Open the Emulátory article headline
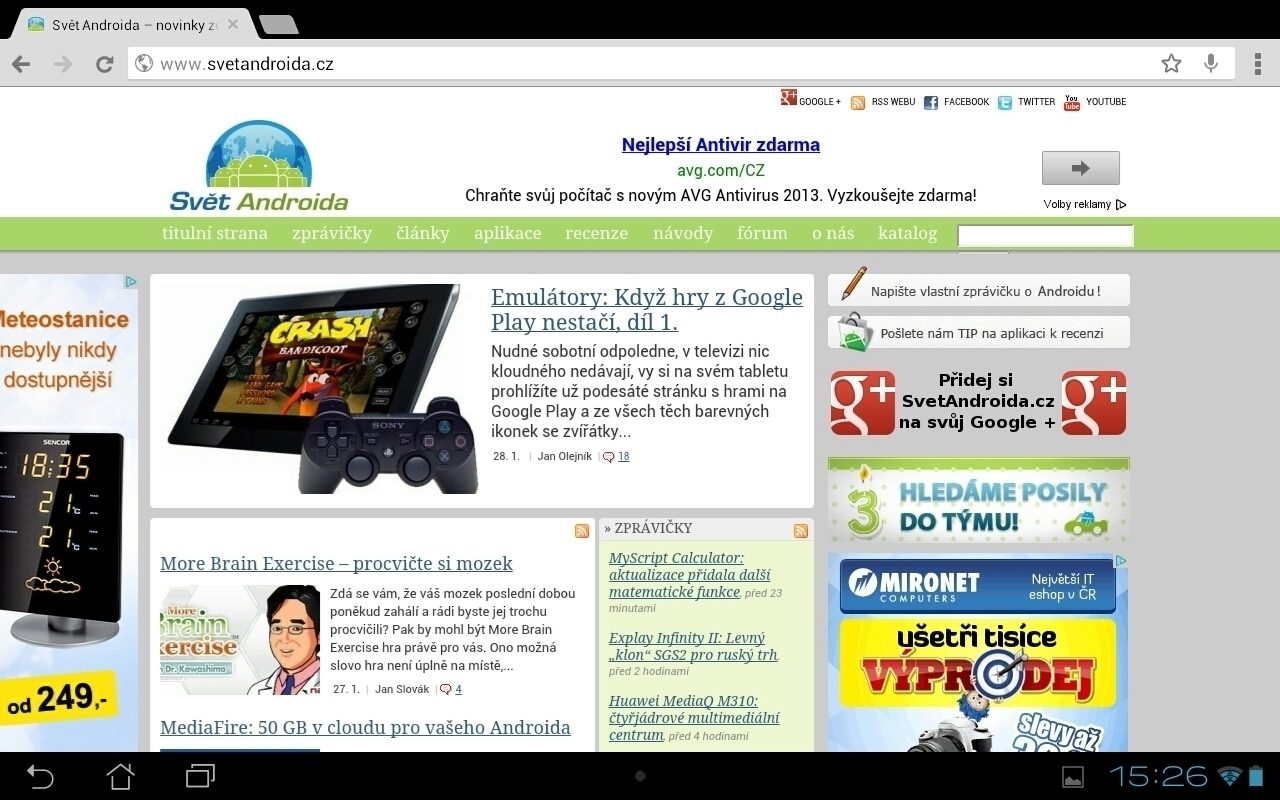Image resolution: width=1280 pixels, height=800 pixels. pyautogui.click(x=647, y=309)
